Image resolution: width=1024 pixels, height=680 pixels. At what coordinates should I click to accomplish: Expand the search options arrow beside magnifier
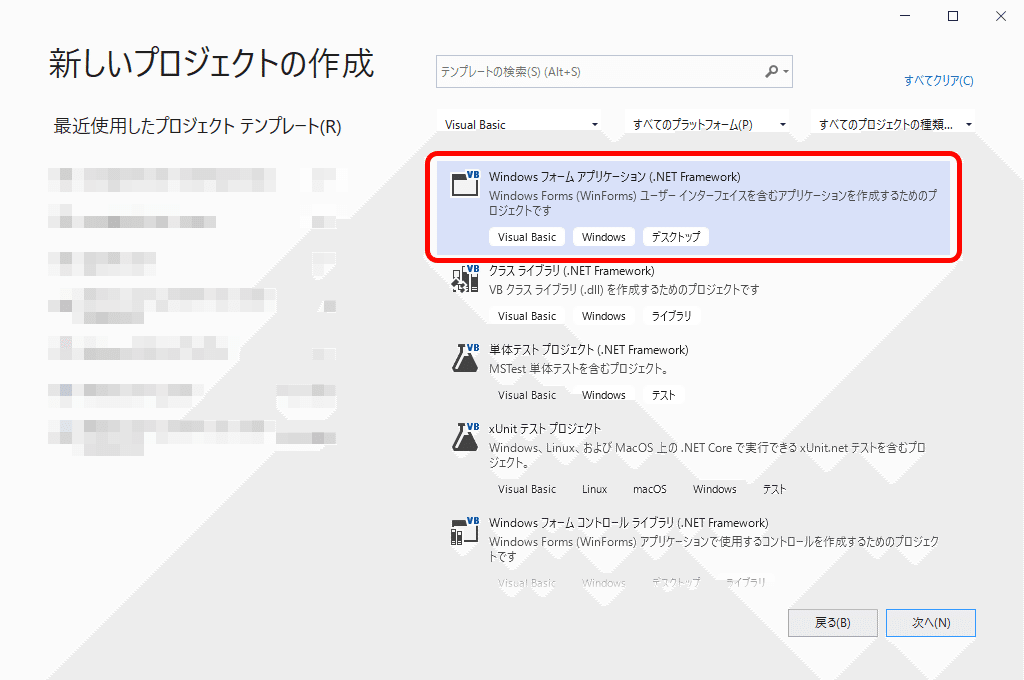click(x=786, y=71)
